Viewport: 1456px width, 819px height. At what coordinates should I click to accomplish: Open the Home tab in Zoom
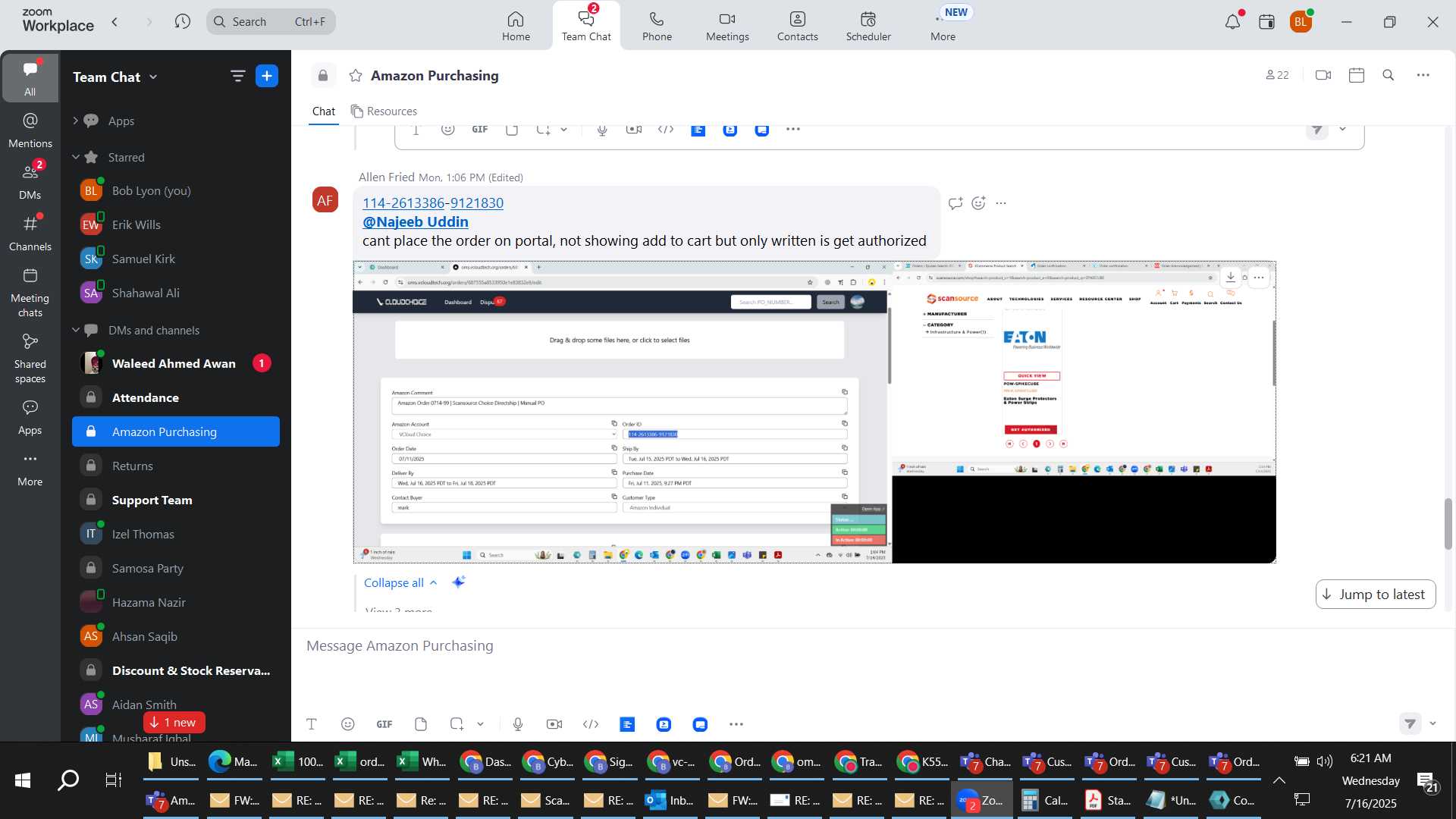516,25
